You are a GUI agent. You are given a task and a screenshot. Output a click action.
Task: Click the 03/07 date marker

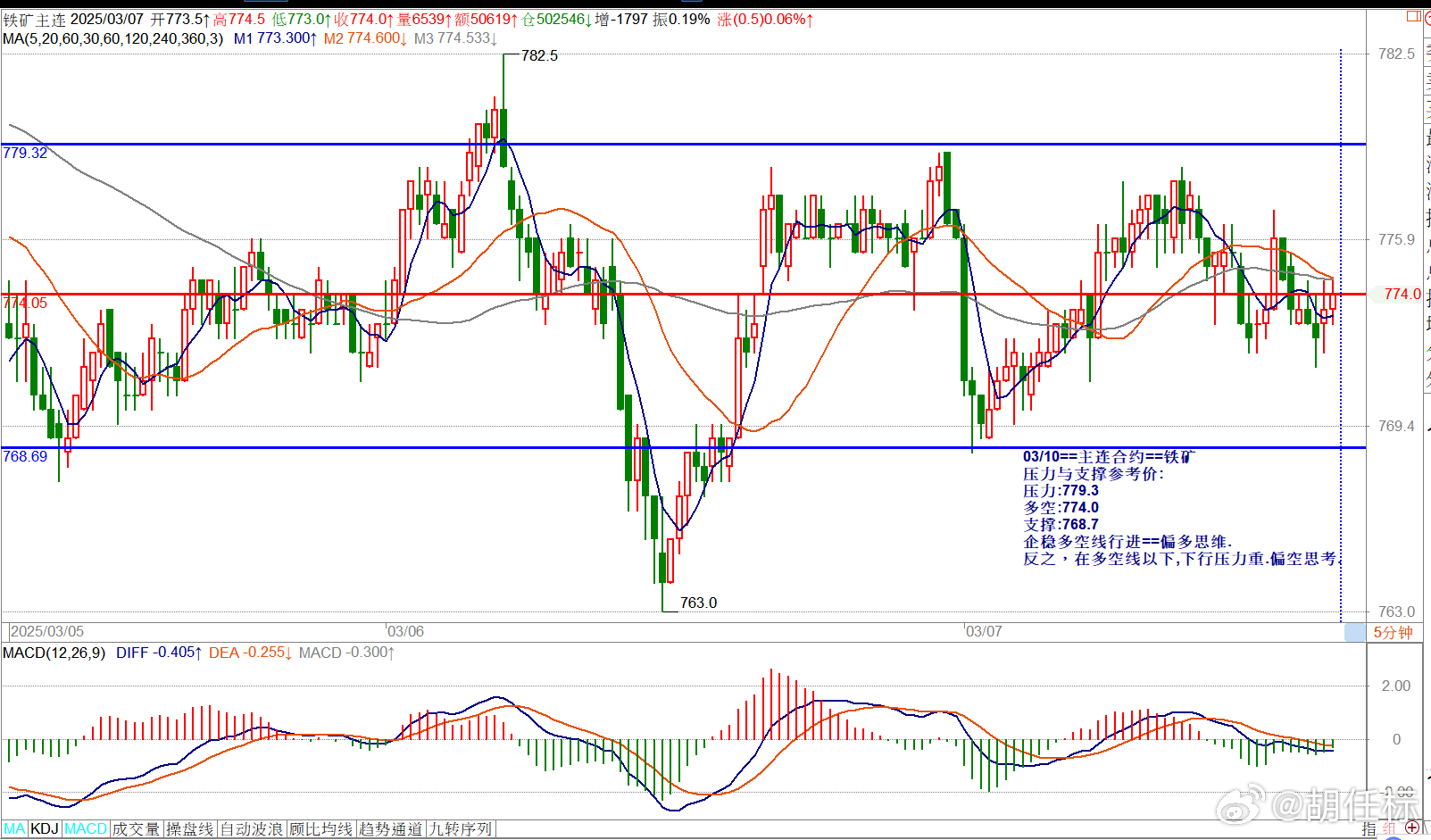point(984,631)
